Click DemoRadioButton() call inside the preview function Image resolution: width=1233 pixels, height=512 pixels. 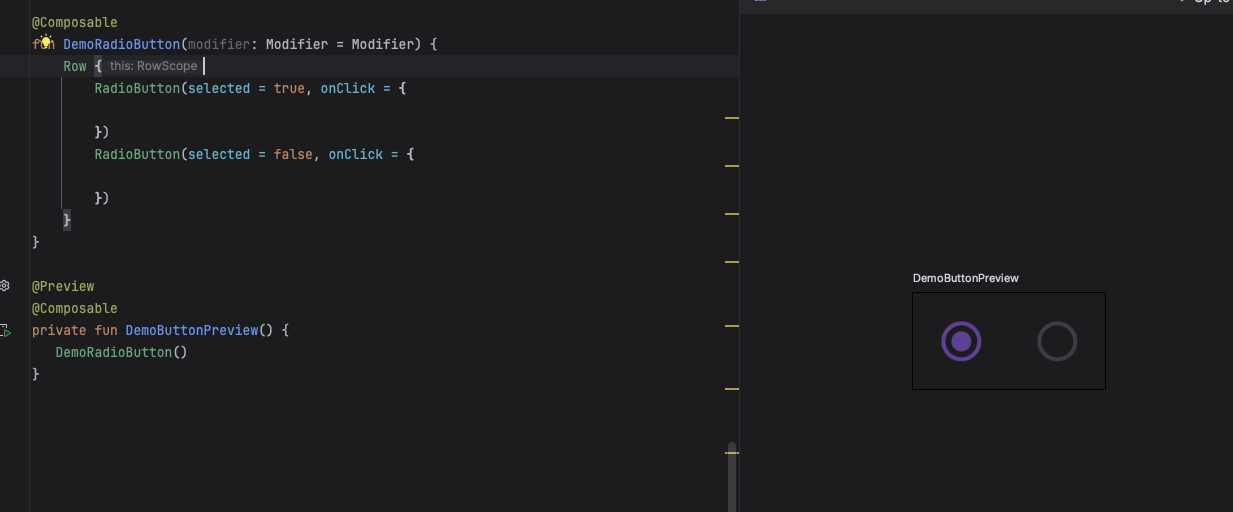pos(121,352)
